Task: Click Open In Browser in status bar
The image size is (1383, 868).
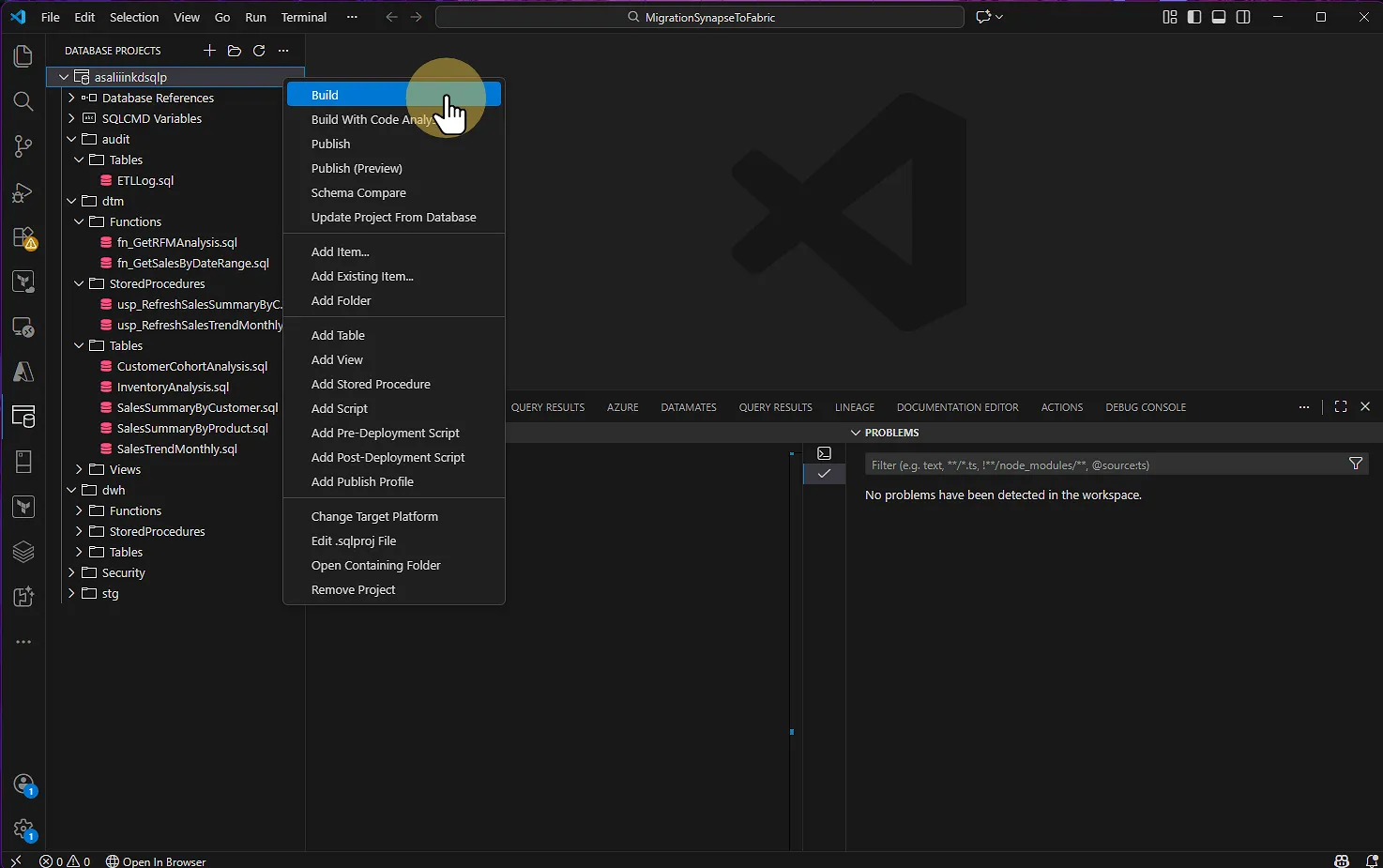Action: click(x=156, y=861)
